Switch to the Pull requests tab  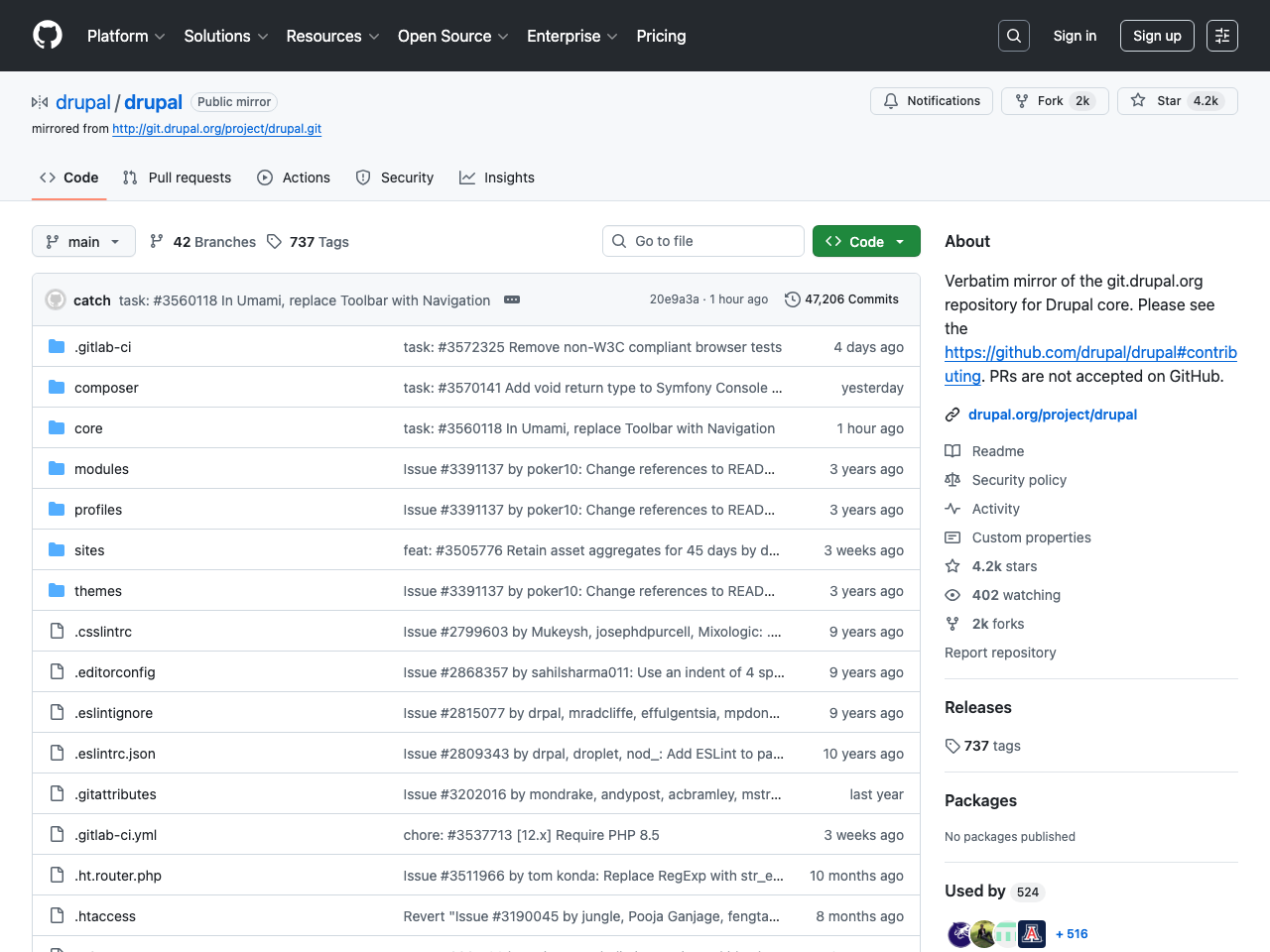pyautogui.click(x=177, y=178)
